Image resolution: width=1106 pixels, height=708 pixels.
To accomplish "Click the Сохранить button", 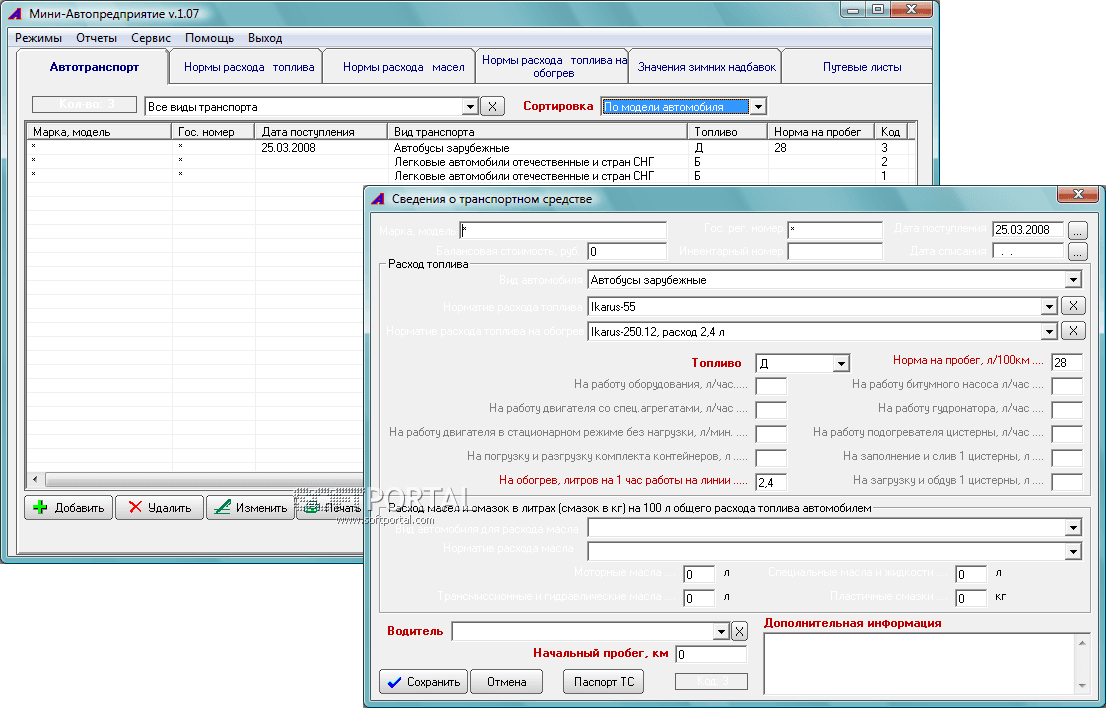I will point(423,682).
